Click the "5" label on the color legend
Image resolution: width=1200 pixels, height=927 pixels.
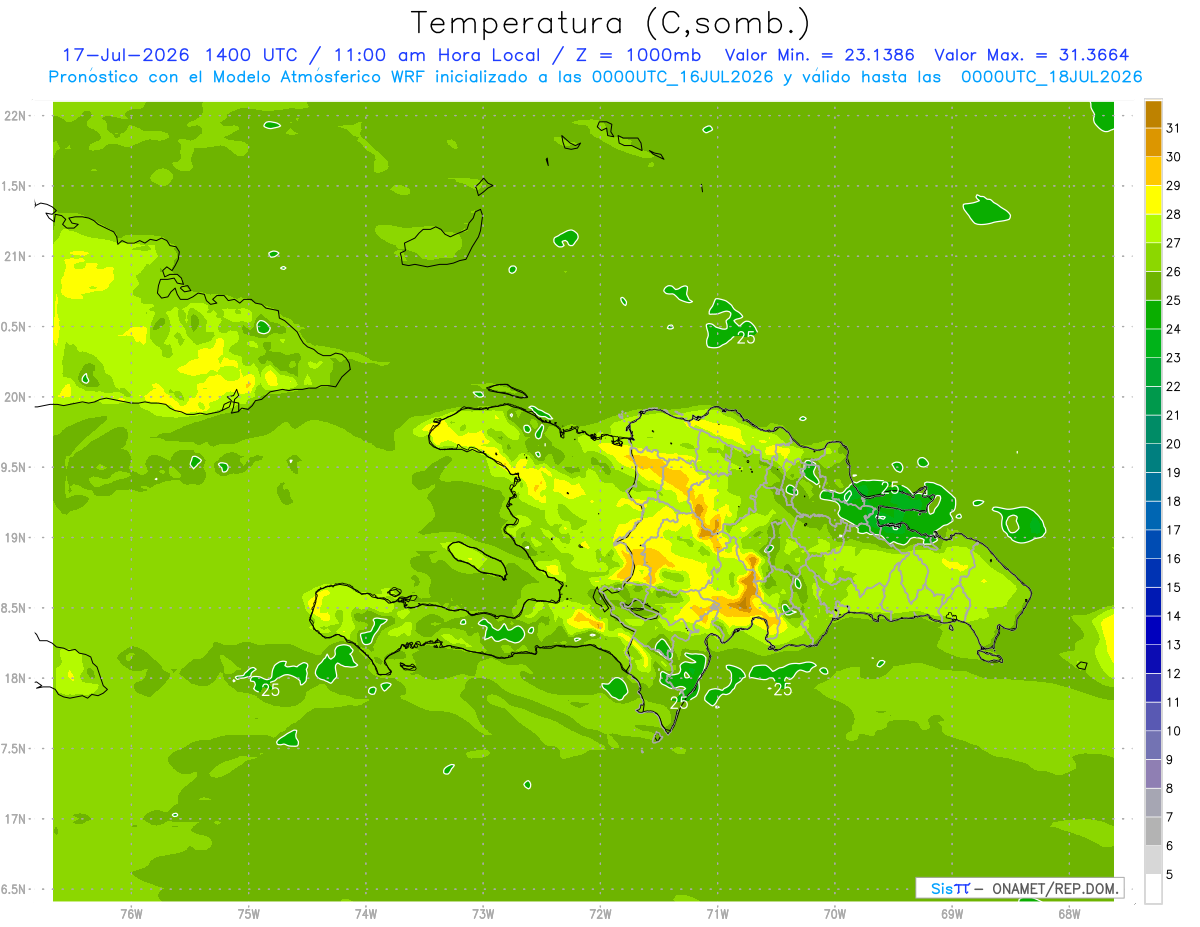(1170, 875)
